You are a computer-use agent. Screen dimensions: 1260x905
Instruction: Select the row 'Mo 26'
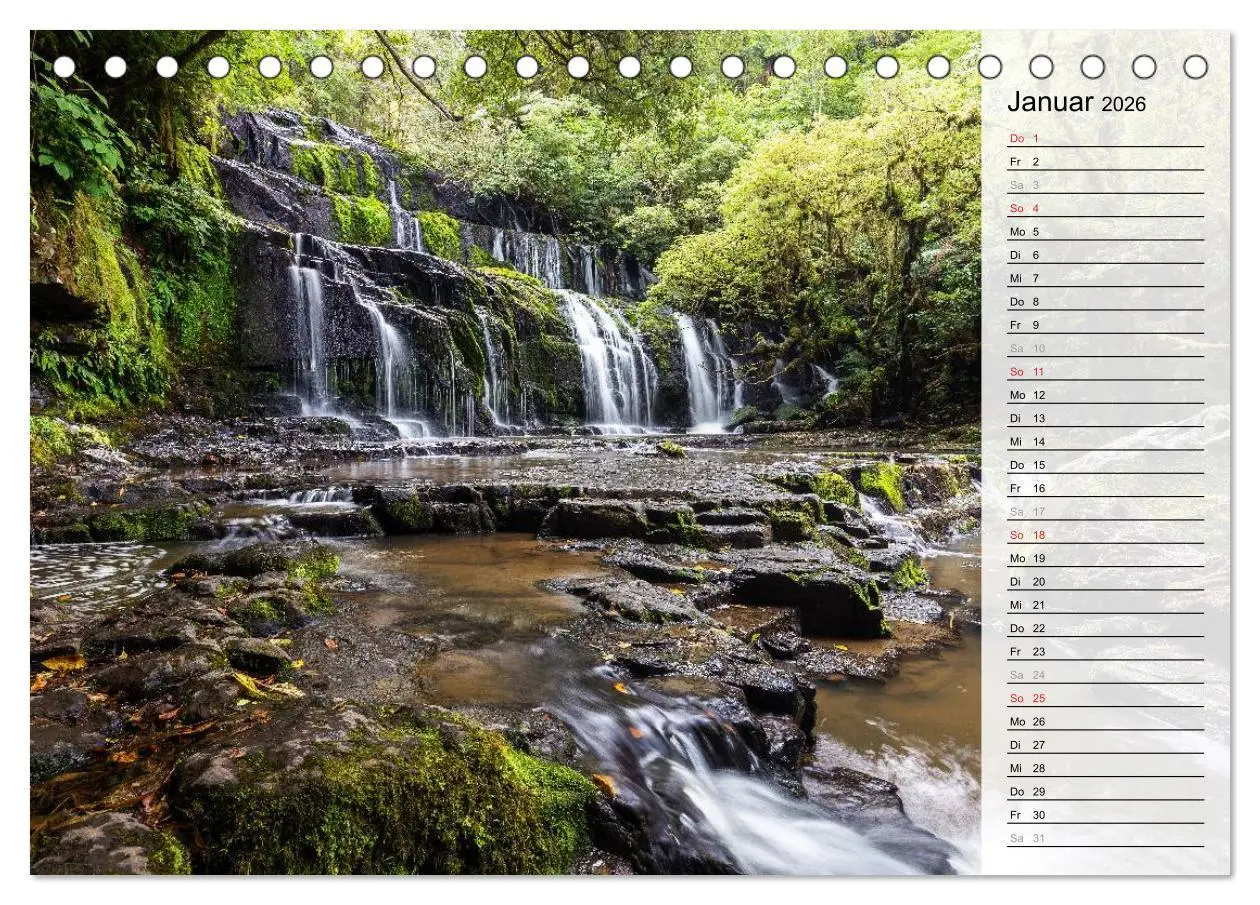coord(1105,721)
